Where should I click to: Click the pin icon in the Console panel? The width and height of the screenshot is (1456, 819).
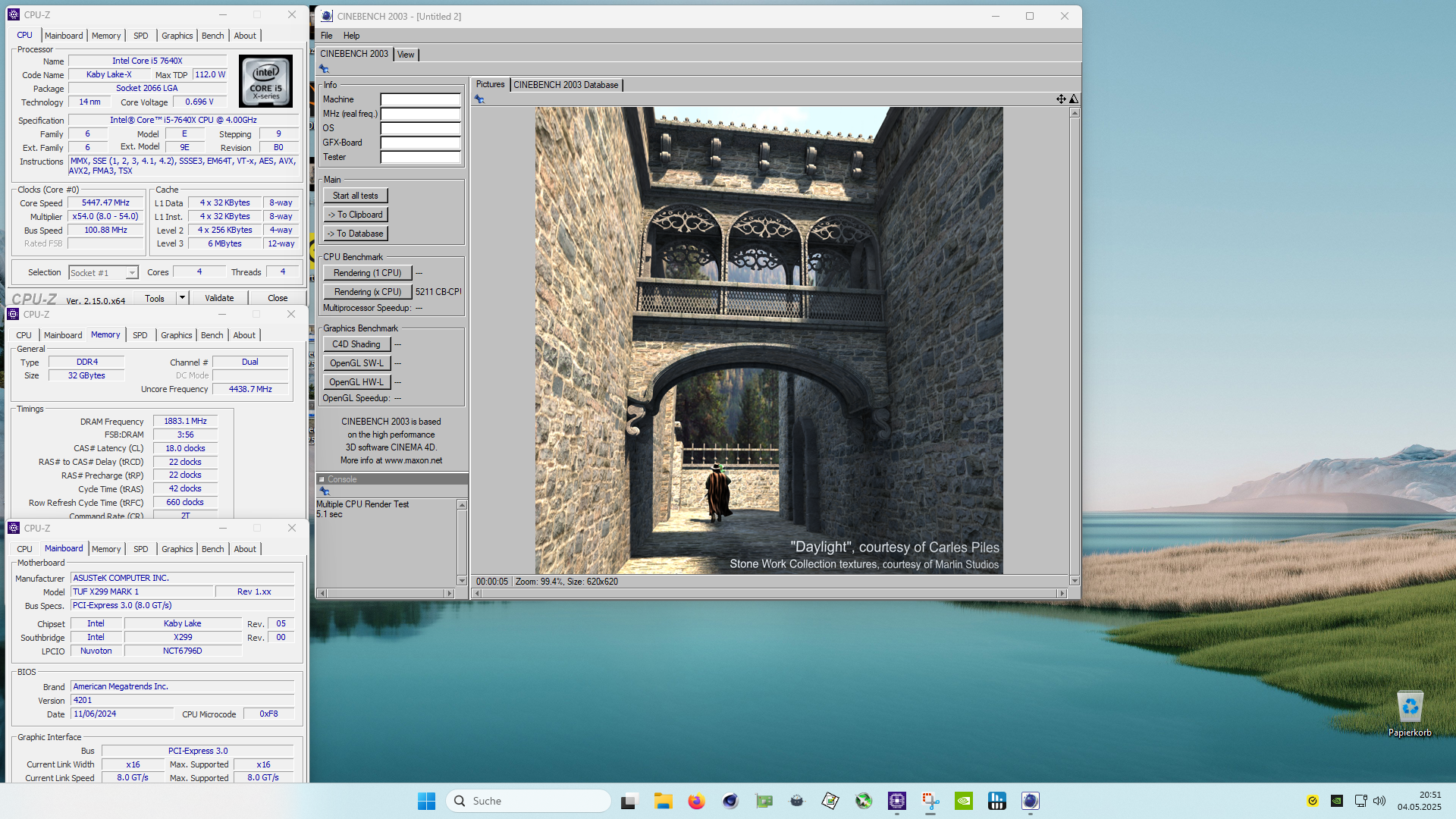[325, 491]
